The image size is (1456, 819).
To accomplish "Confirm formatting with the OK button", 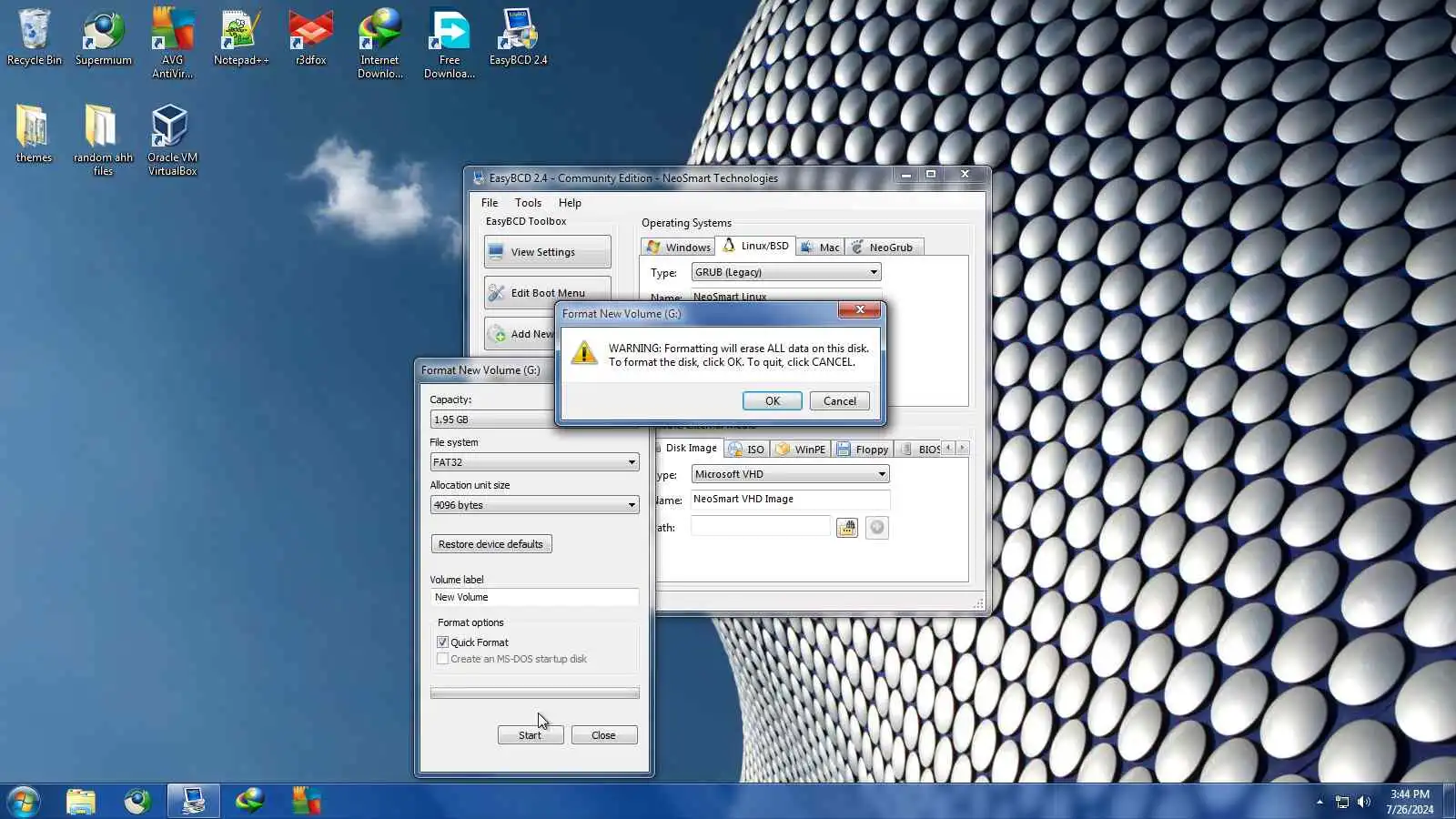I will 773,401.
